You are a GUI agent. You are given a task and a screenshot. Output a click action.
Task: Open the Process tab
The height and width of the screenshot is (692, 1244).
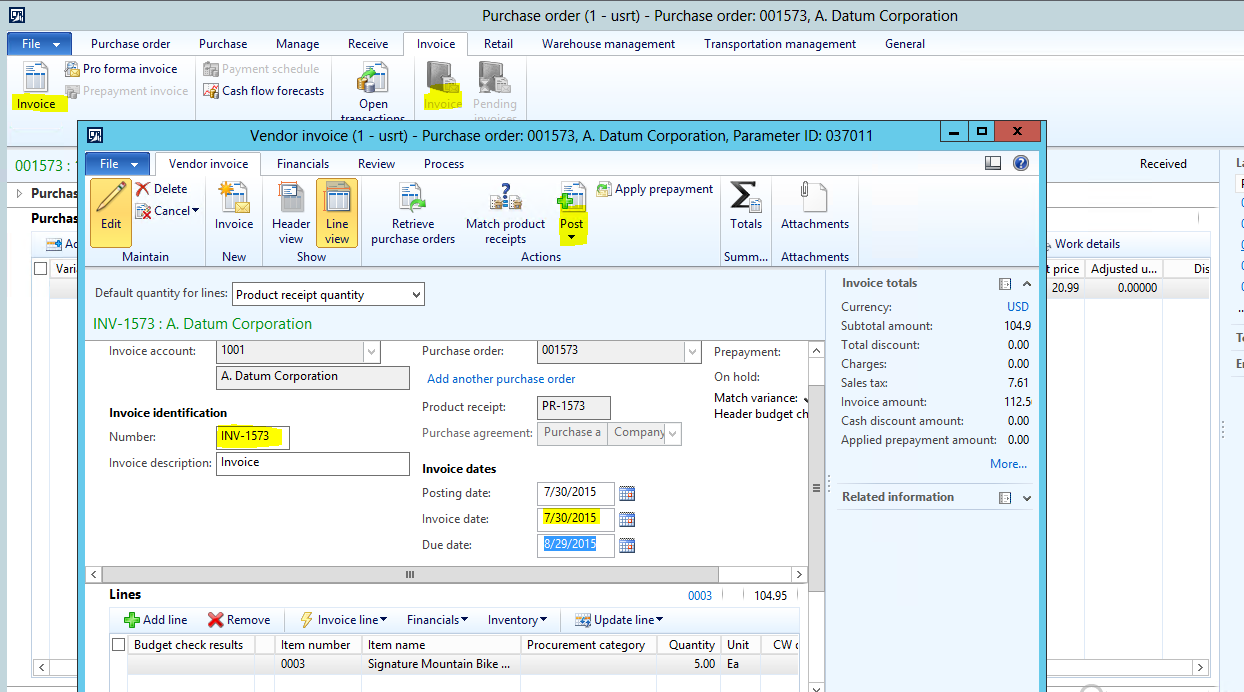point(444,164)
